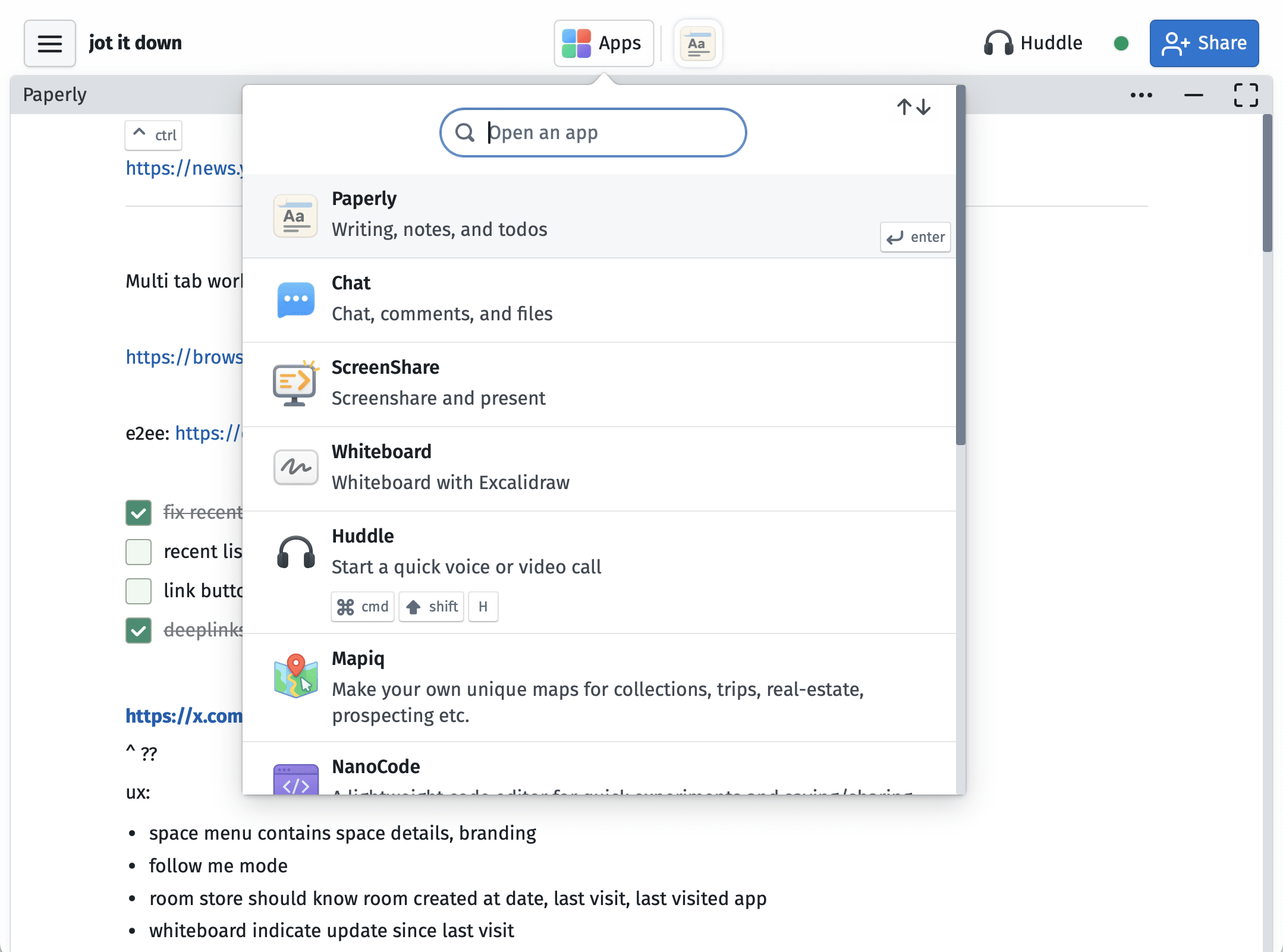Click the app list scrollbar thumb
Viewport: 1283px width, 952px height.
click(x=960, y=264)
